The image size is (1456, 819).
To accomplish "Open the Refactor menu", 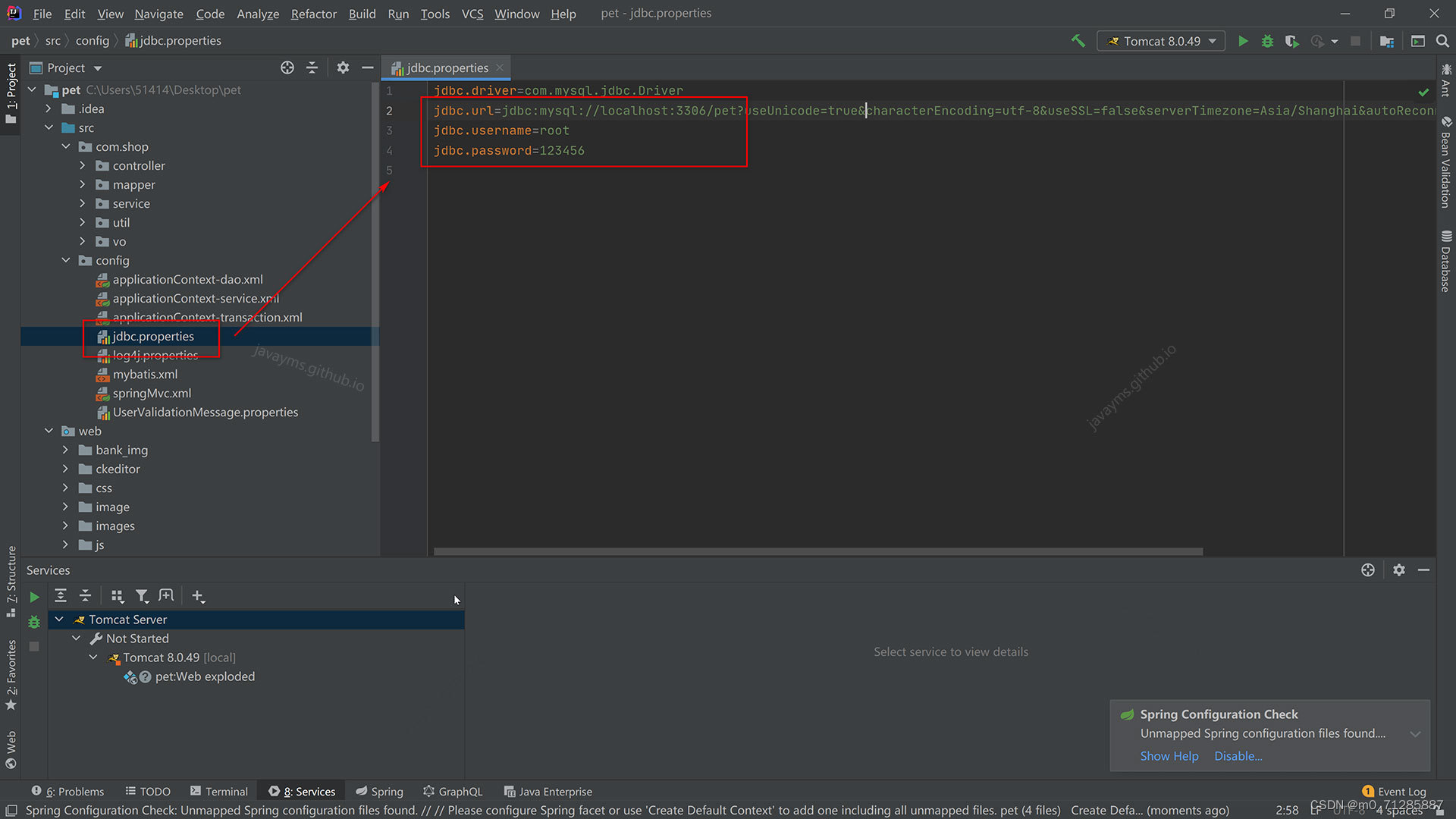I will (x=313, y=14).
